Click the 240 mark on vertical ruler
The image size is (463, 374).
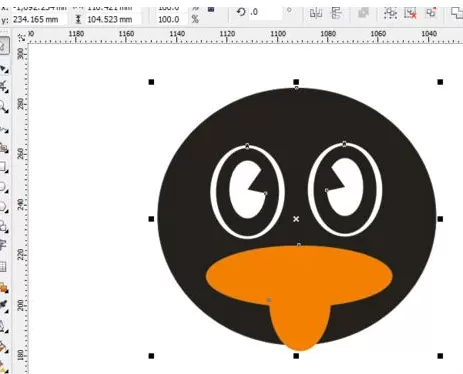(x=21, y=204)
